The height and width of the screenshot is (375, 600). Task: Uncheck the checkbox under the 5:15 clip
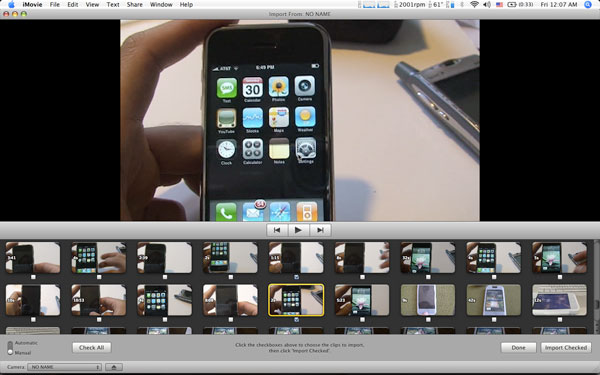click(x=297, y=277)
